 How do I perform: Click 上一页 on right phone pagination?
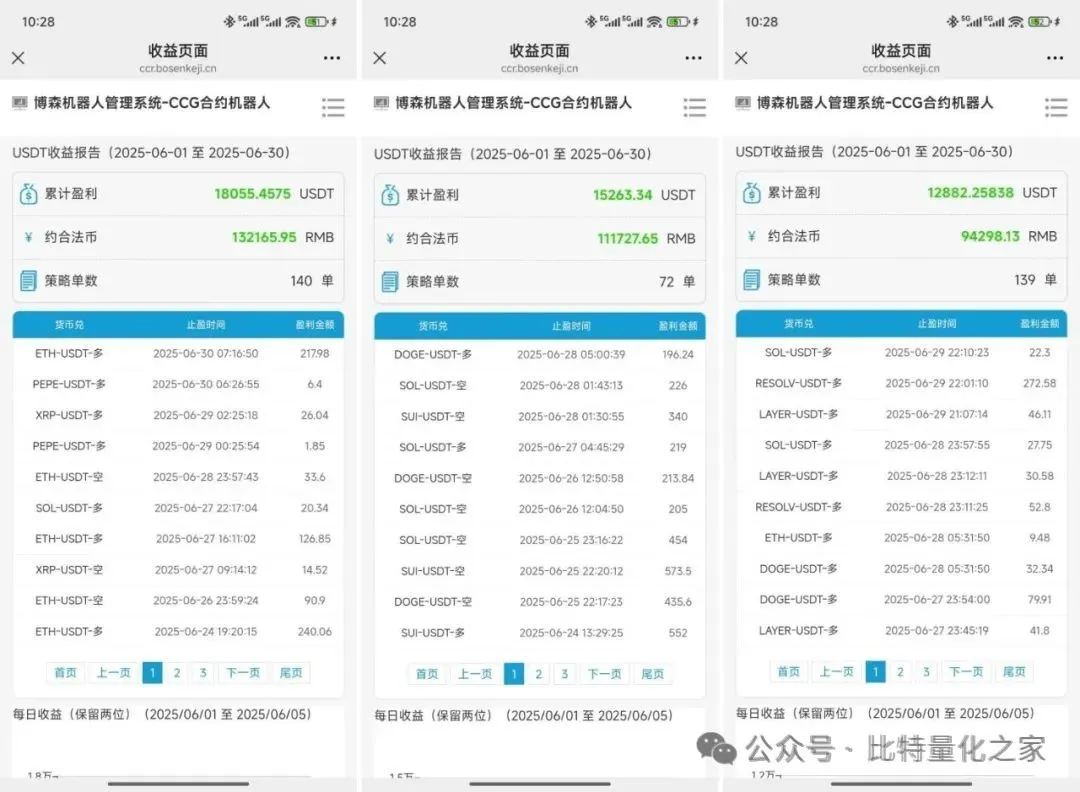point(836,671)
